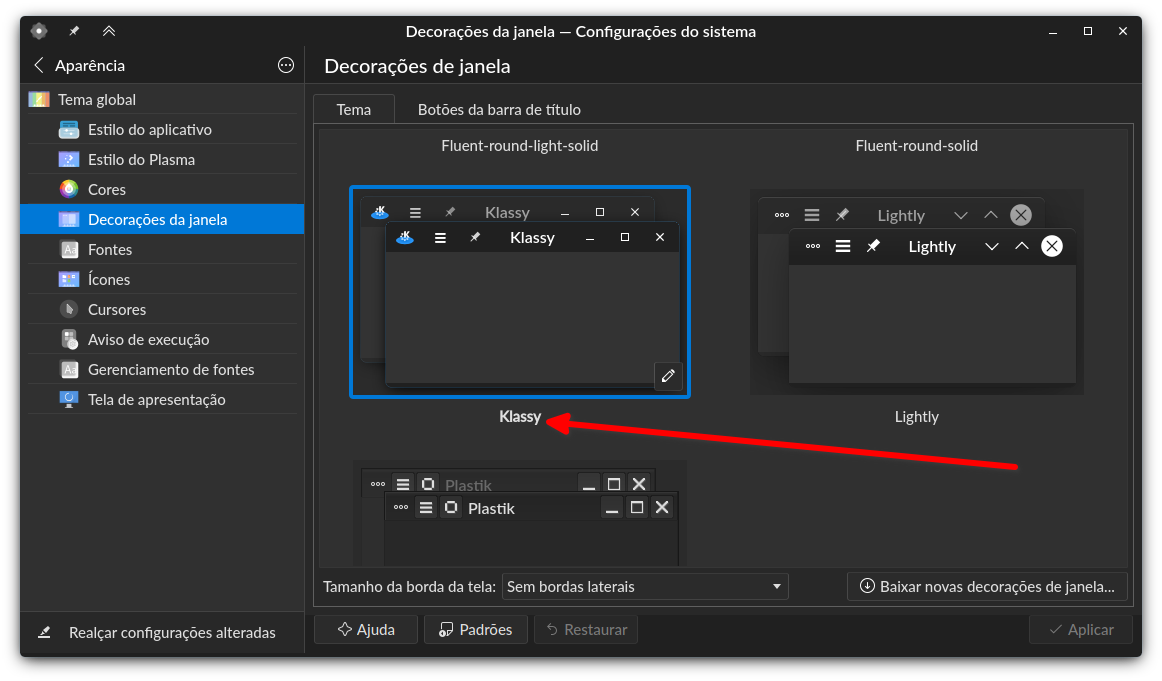Screen dimensions: 1162x681
Task: Click the application menu icon in titlebar
Action: (39, 31)
